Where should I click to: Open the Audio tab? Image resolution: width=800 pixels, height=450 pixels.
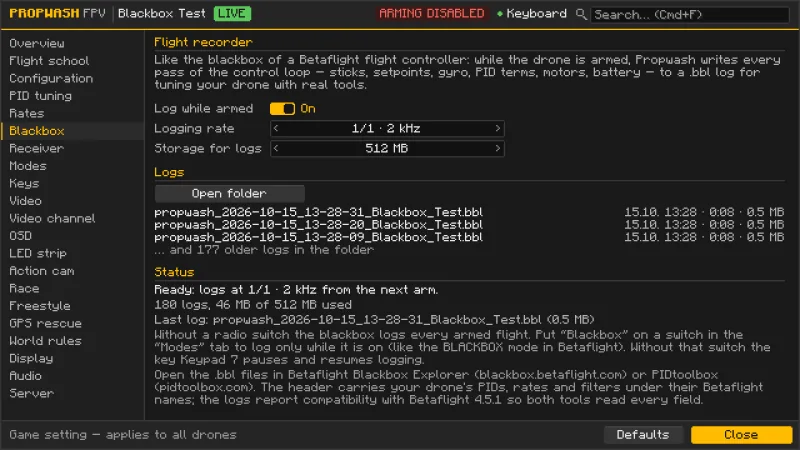[x=72, y=376]
